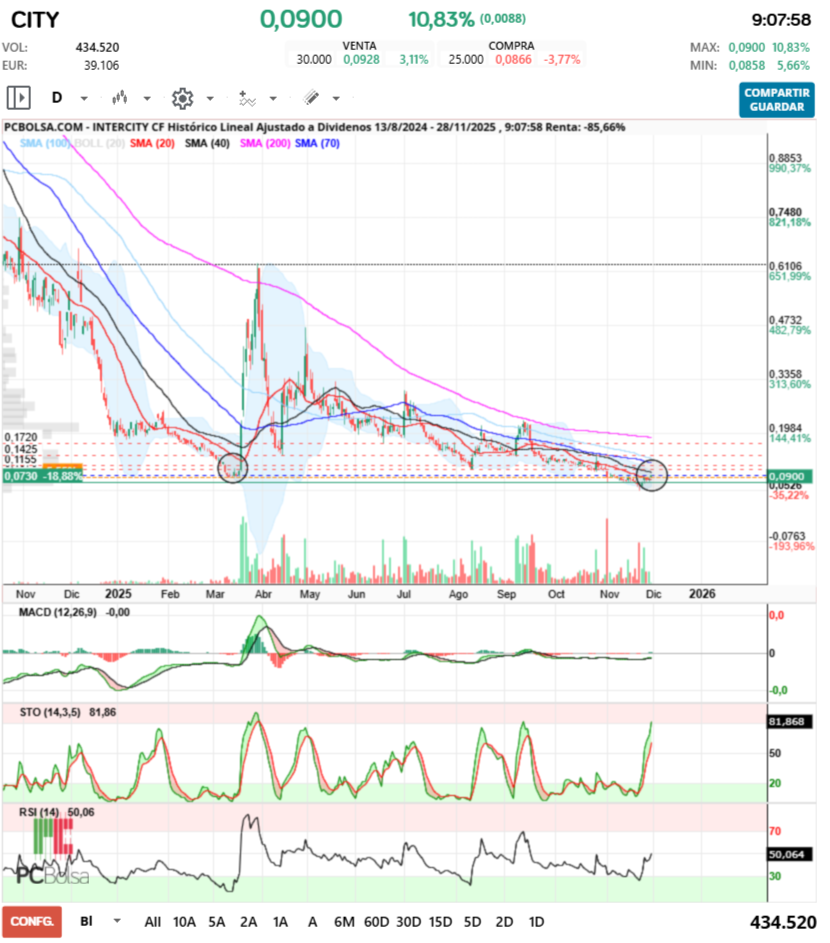Click the 81,868 stochastic value tag
This screenshot has width=830, height=943.
(x=789, y=722)
